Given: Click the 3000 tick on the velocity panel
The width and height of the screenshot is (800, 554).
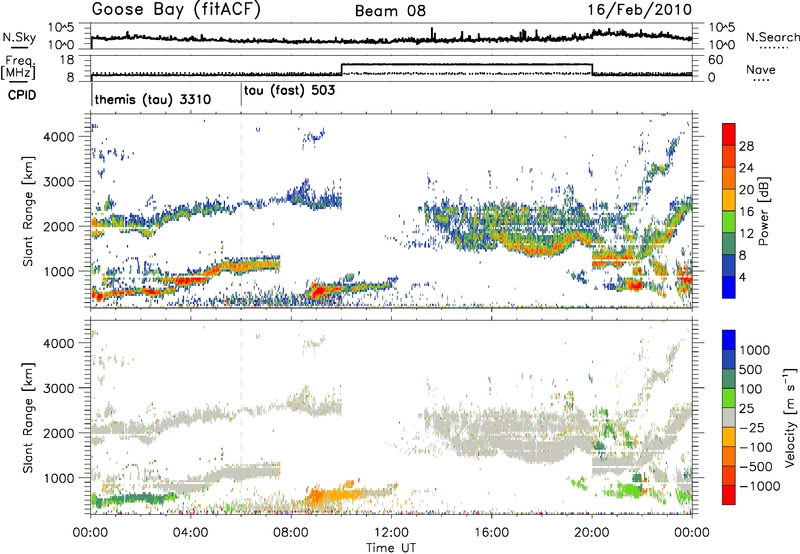Looking at the screenshot, I should click(58, 388).
